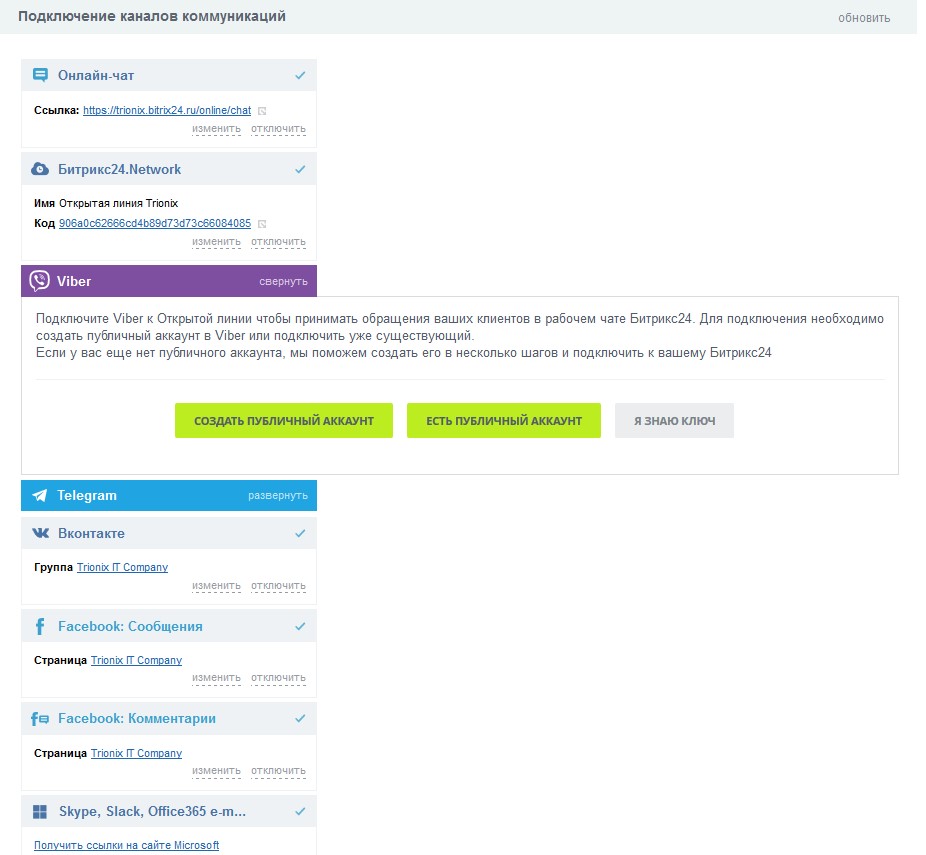Copy the Network code via copy icon
The width and height of the screenshot is (926, 855).
tap(262, 224)
